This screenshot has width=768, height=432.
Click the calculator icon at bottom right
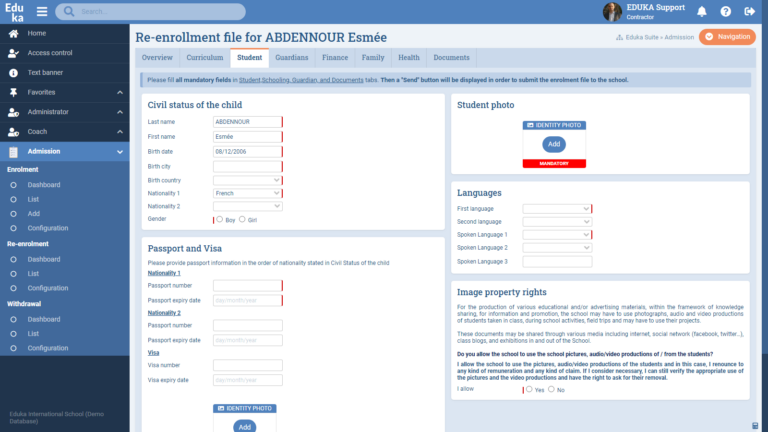755,425
